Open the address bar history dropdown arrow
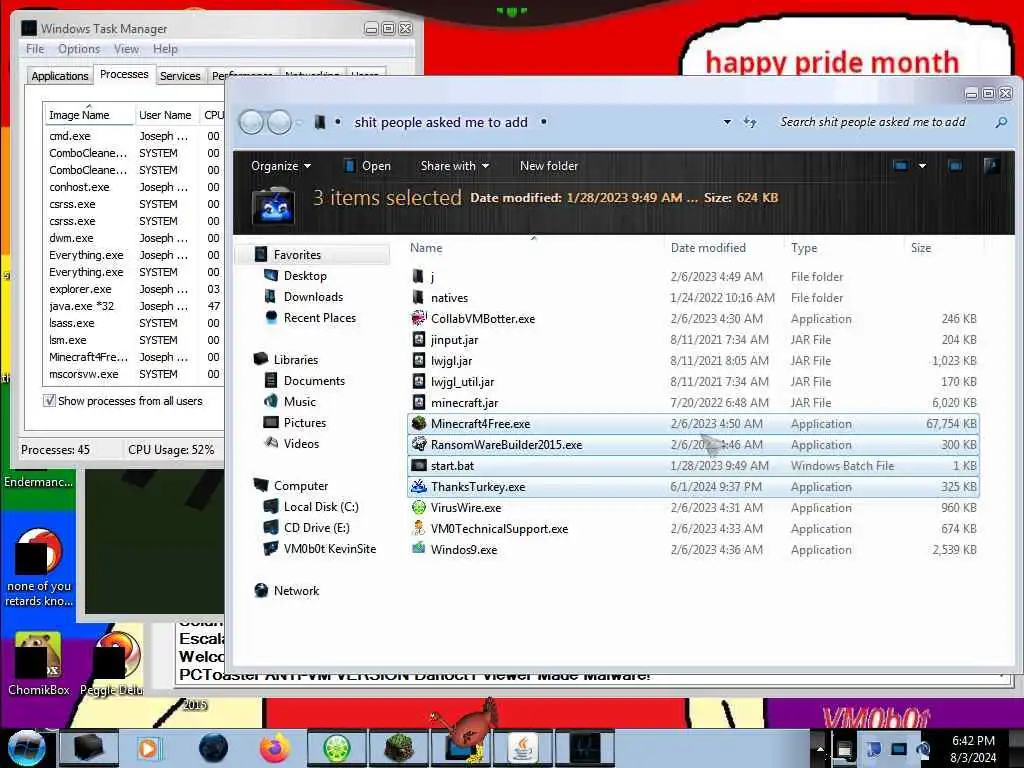1024x768 pixels. pos(727,122)
